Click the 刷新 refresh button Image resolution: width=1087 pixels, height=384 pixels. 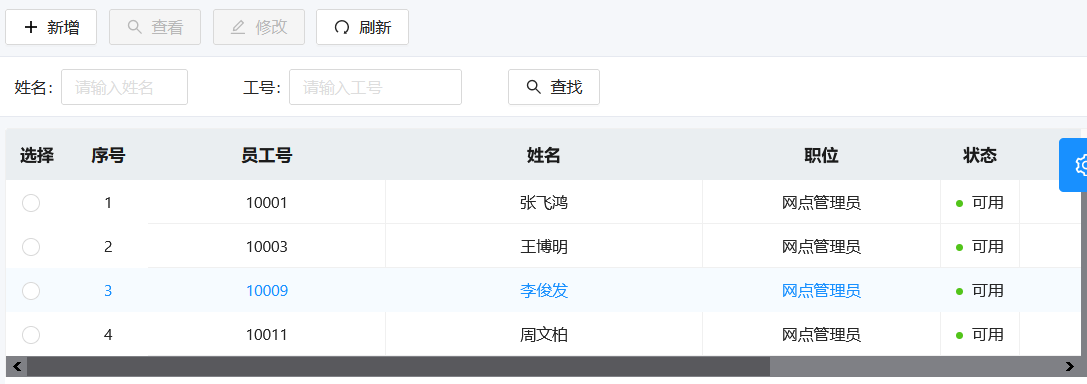coord(363,27)
